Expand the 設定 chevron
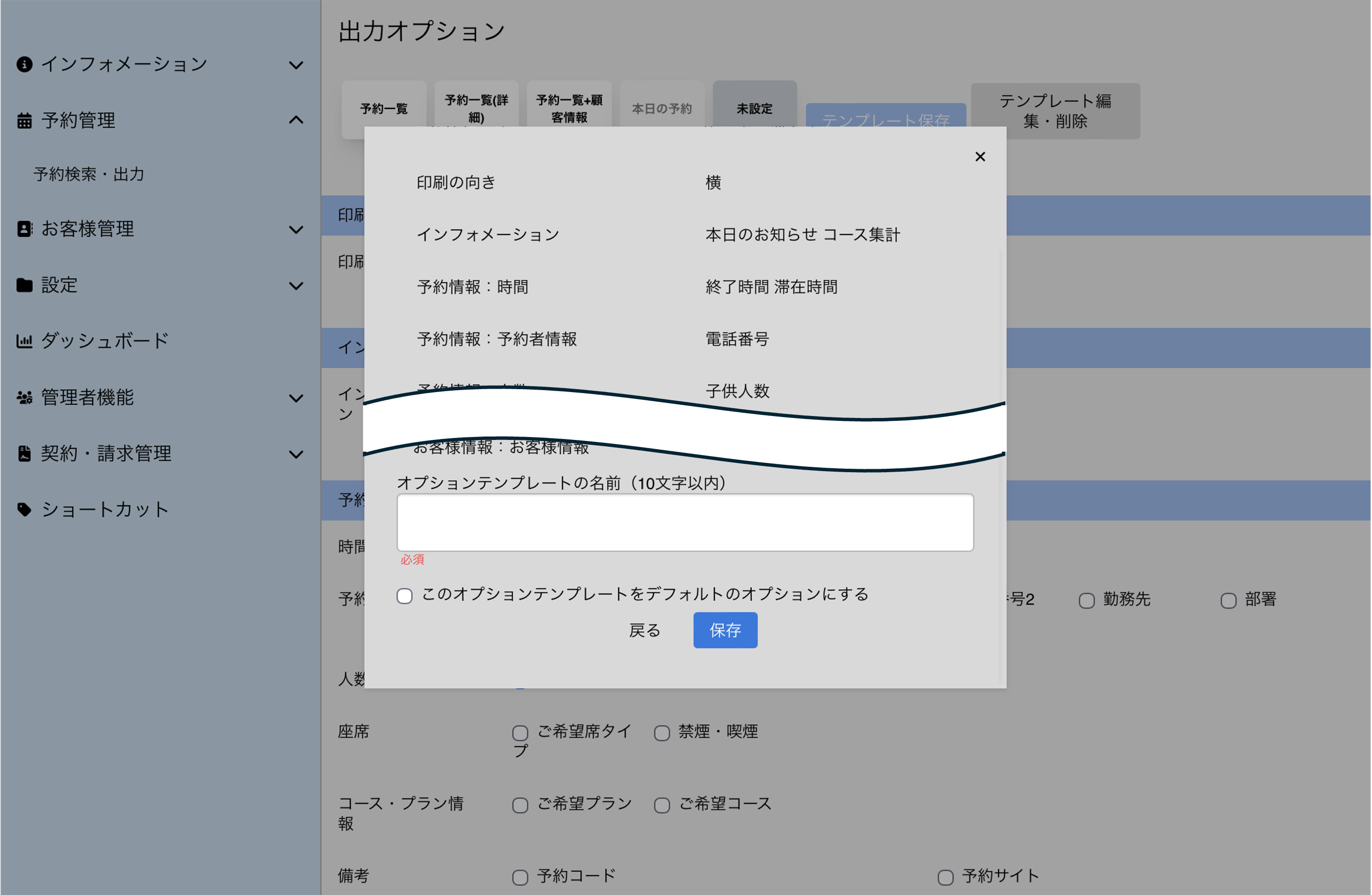1372x895 pixels. pyautogui.click(x=296, y=286)
